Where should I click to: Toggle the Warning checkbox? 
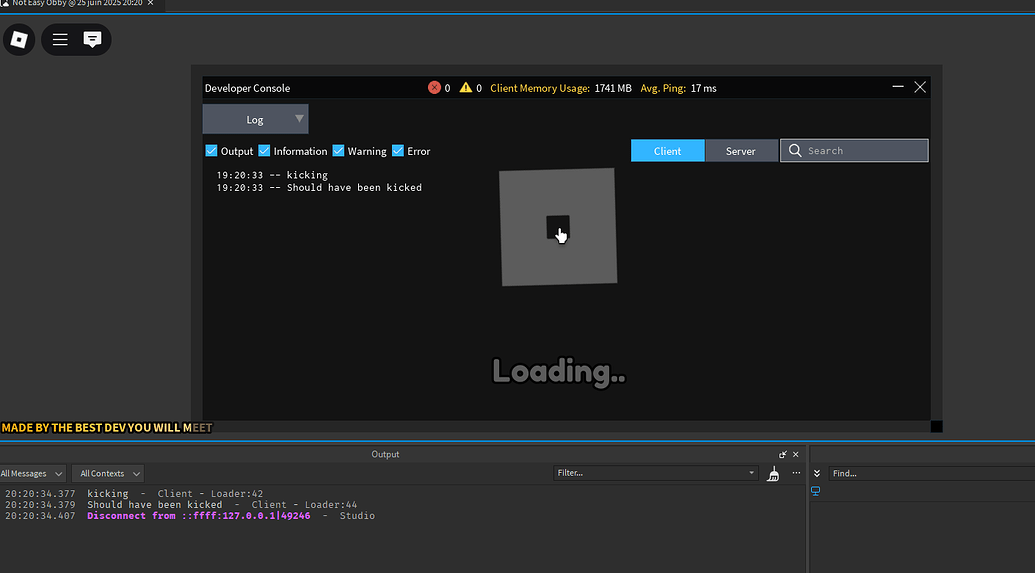pos(338,151)
